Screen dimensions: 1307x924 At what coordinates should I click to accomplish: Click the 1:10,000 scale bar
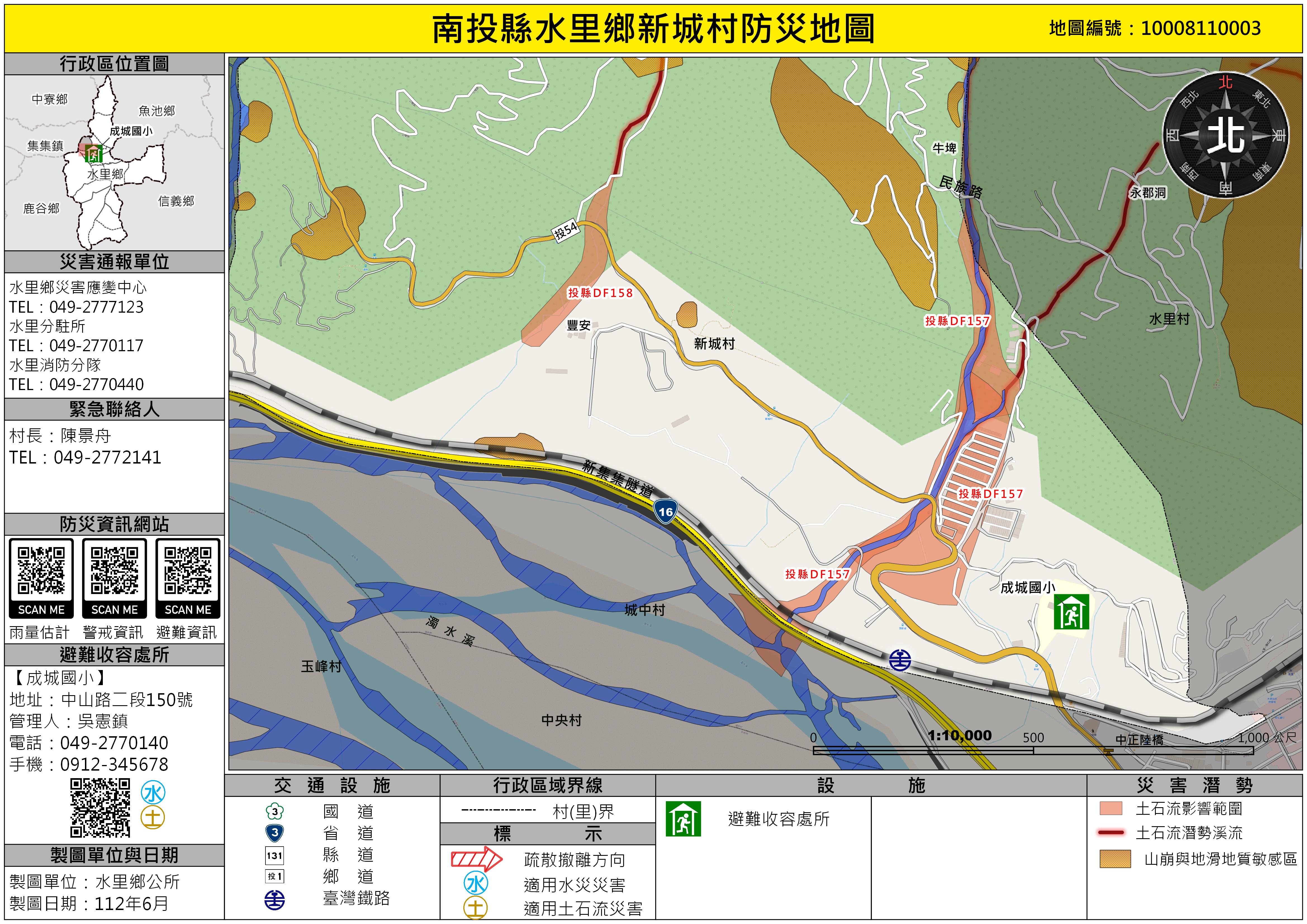(1033, 750)
